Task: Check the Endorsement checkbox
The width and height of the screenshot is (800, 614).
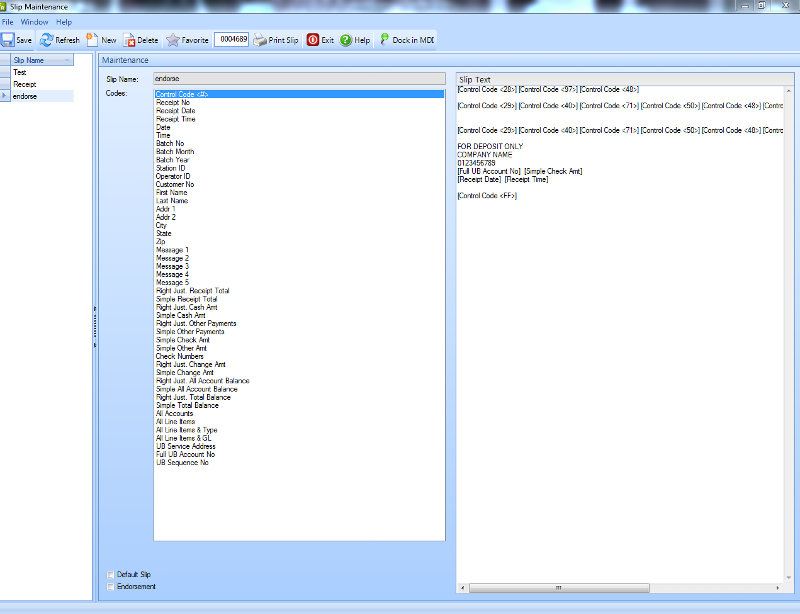Action: pyautogui.click(x=110, y=586)
